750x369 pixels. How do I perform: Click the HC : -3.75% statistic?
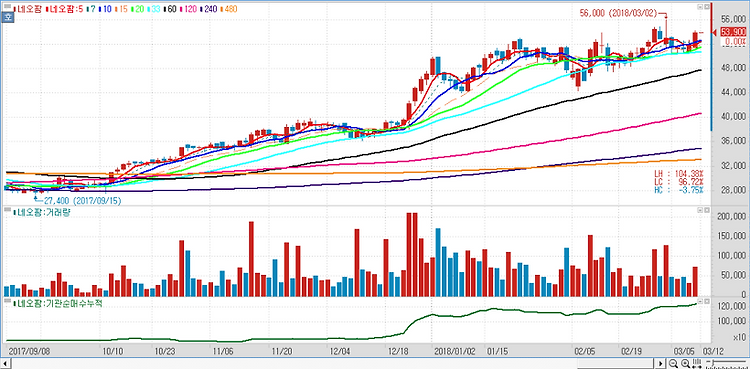coord(679,190)
